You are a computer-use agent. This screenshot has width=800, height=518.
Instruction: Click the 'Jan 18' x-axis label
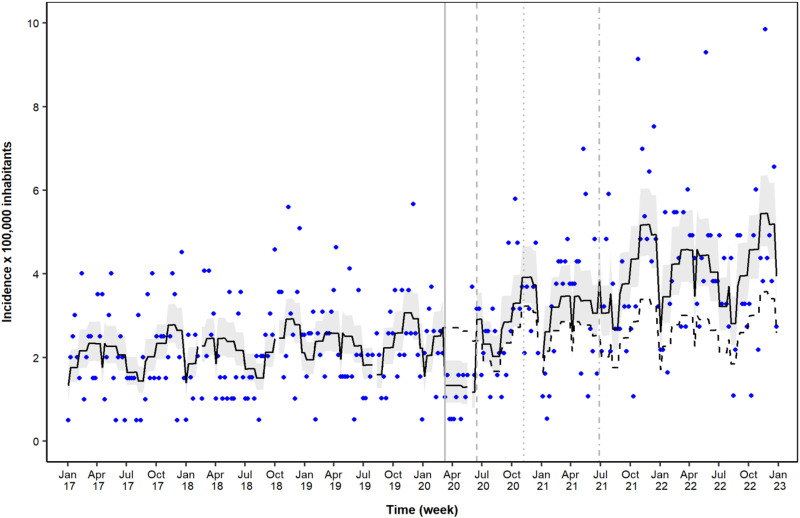(x=186, y=480)
